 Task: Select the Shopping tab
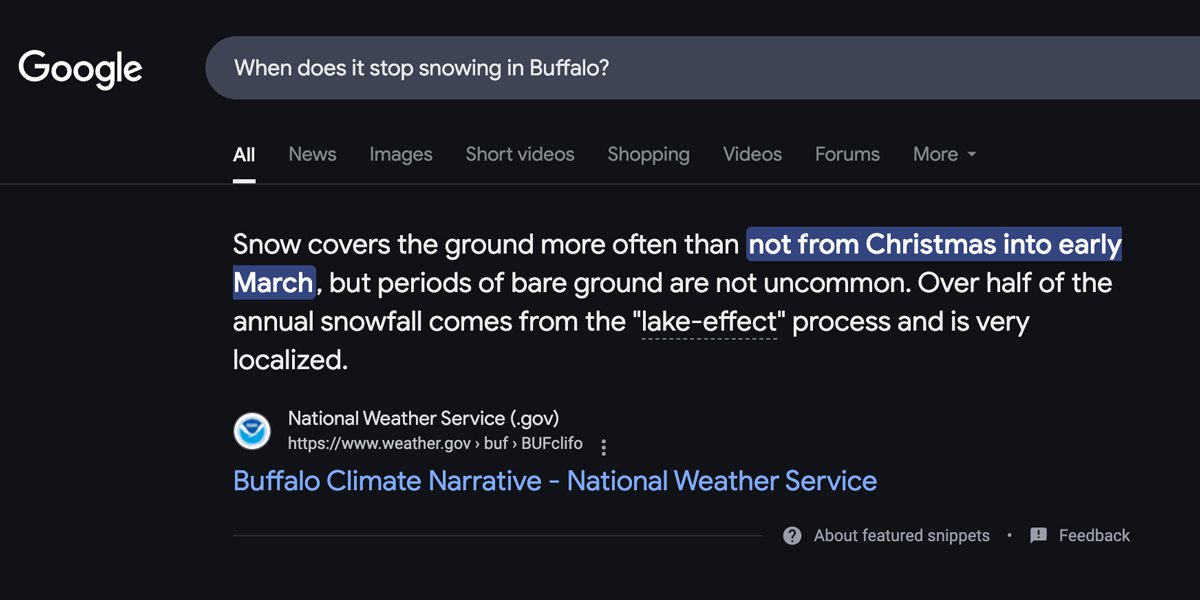click(648, 154)
